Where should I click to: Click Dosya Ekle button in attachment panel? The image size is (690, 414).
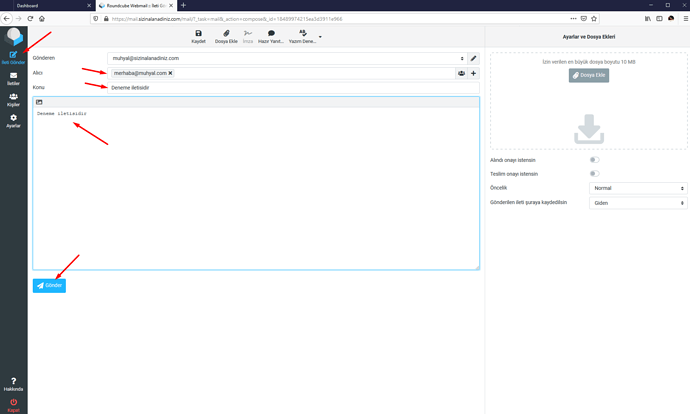pyautogui.click(x=589, y=75)
